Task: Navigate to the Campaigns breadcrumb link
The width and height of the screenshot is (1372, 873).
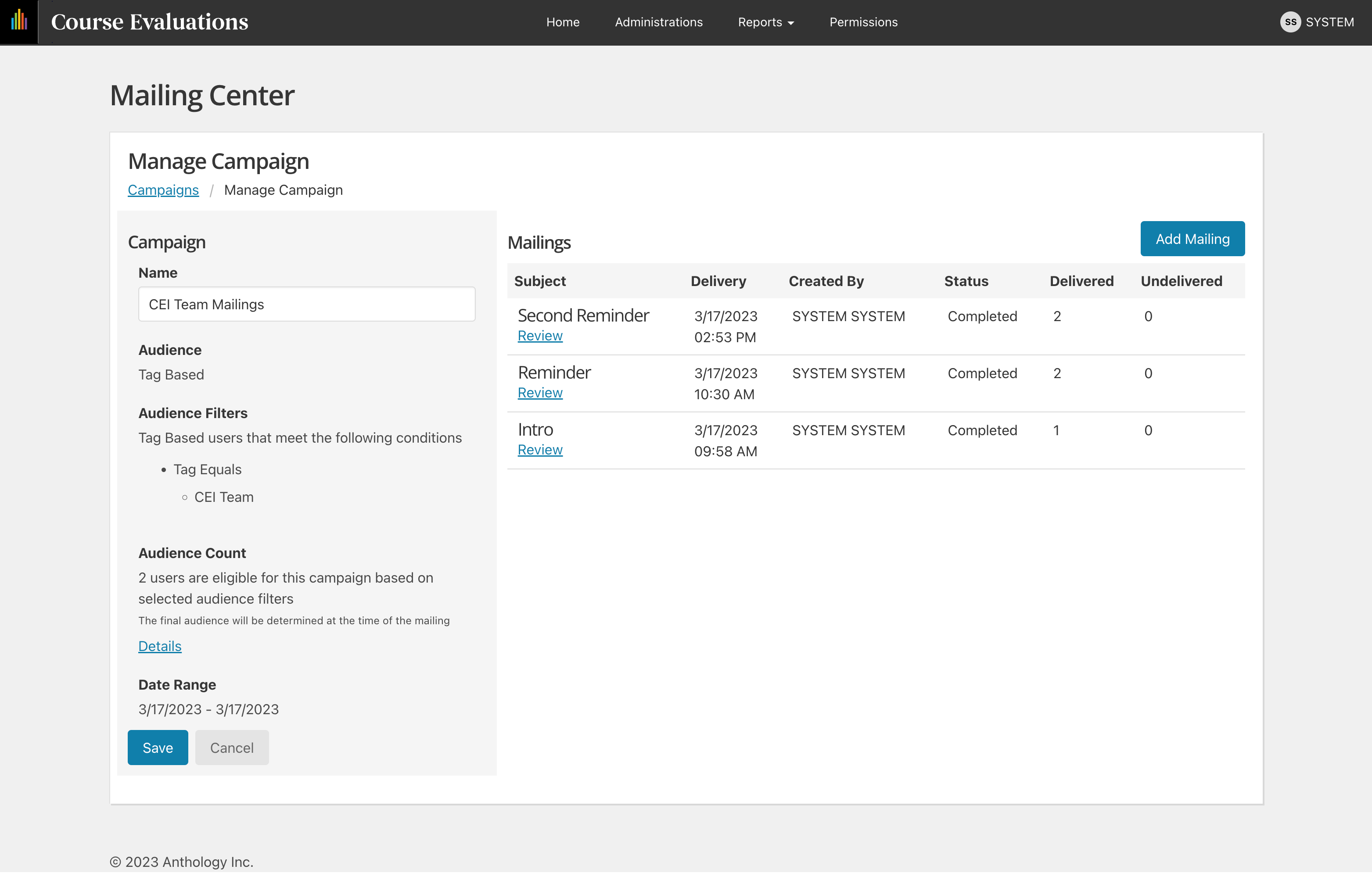Action: (x=163, y=190)
